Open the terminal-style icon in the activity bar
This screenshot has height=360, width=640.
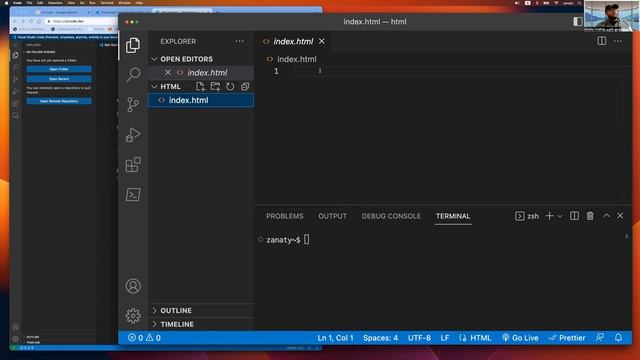click(133, 194)
